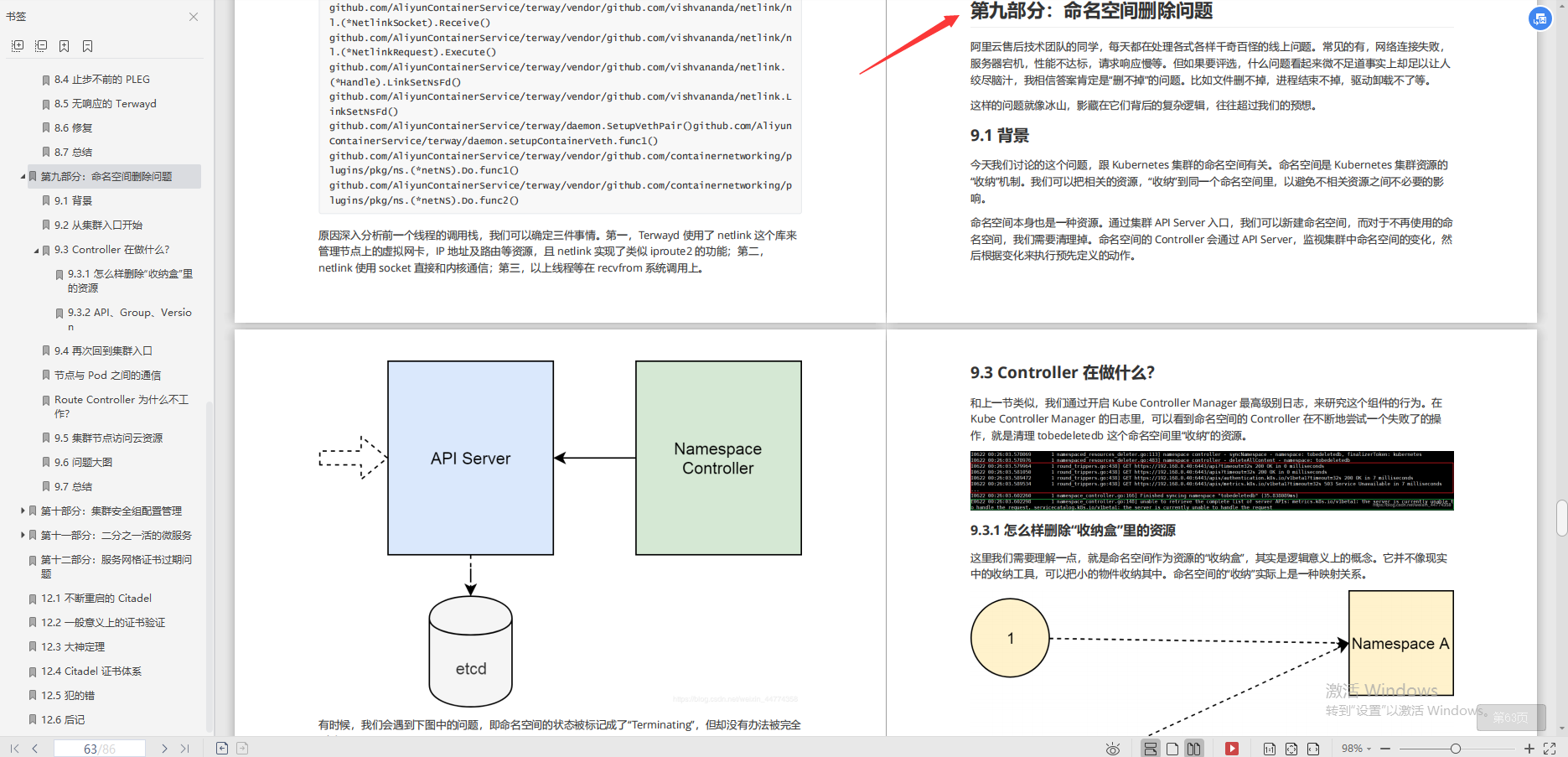Open bookmark 8.6 修复

coord(73,128)
